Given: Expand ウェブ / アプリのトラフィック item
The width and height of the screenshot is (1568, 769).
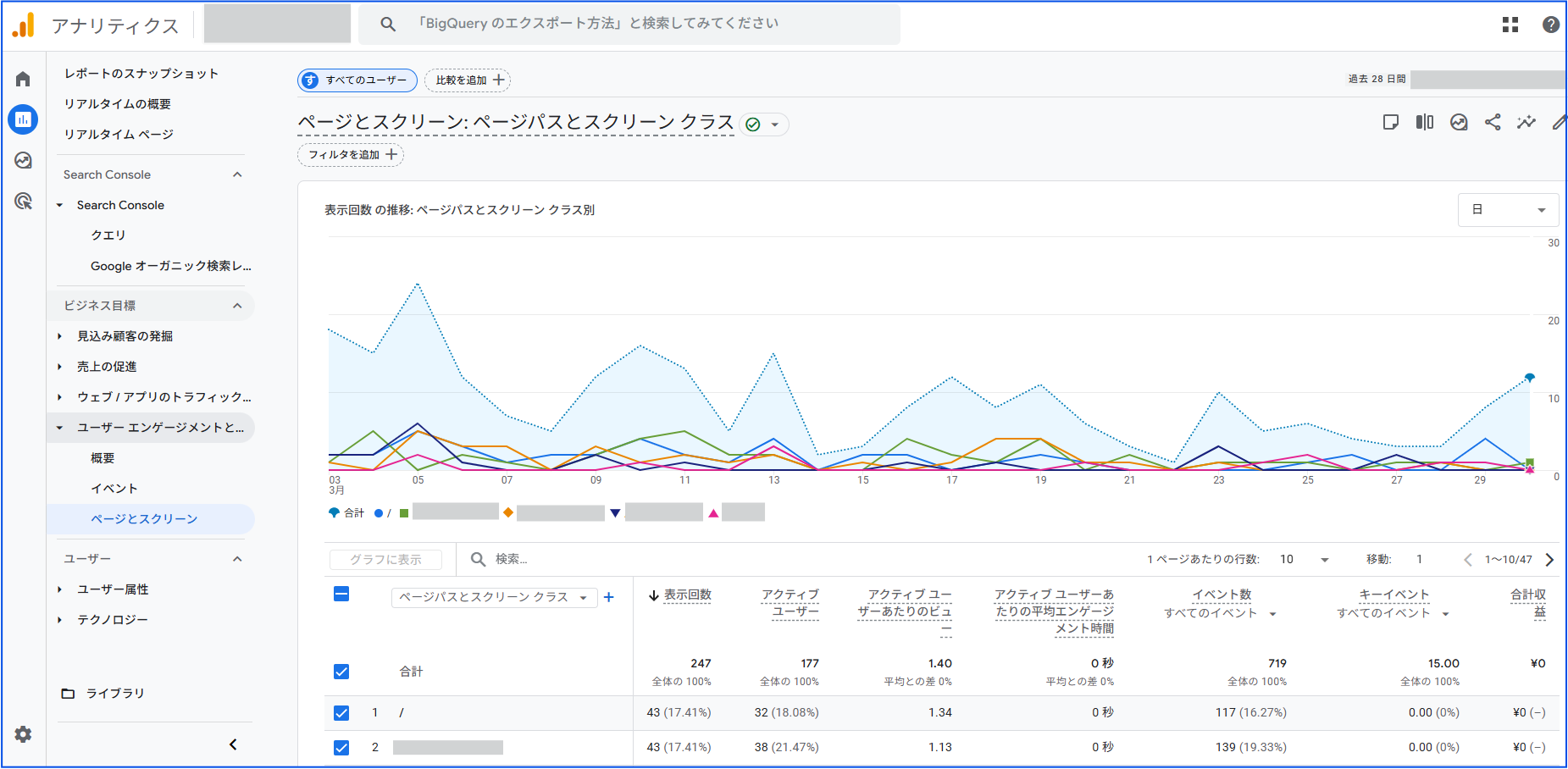Looking at the screenshot, I should pyautogui.click(x=59, y=397).
